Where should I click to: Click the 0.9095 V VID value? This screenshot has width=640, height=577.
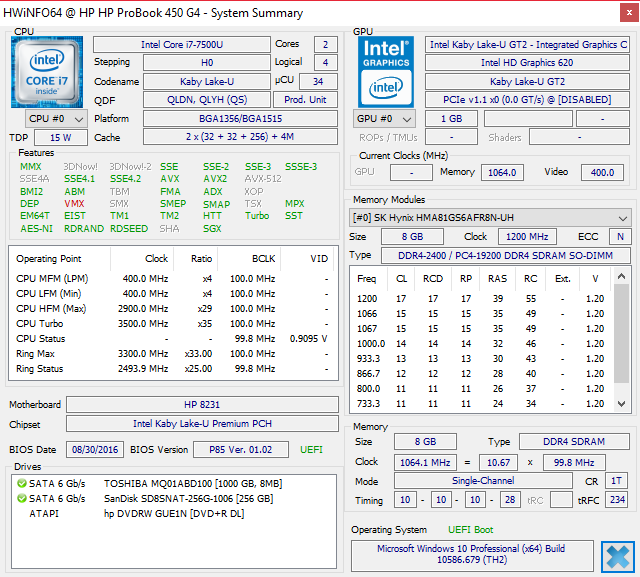309,339
